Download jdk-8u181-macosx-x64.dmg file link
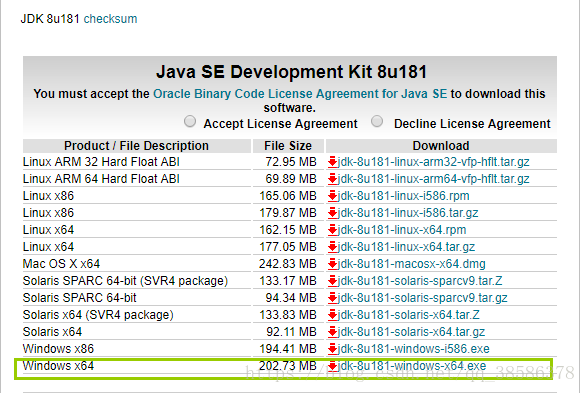The height and width of the screenshot is (393, 586). tap(411, 264)
